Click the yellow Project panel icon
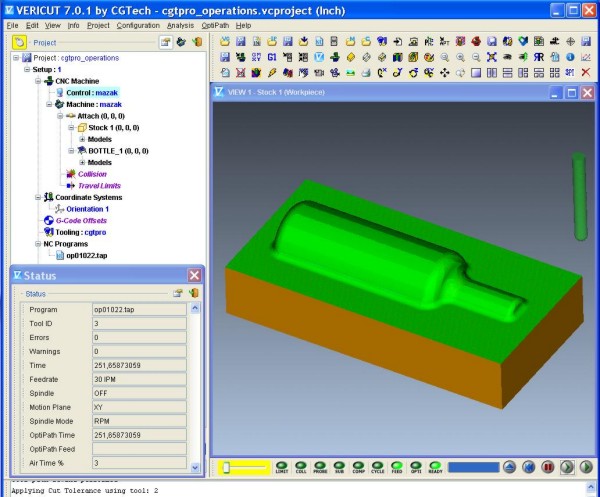600x497 pixels. (x=19, y=42)
